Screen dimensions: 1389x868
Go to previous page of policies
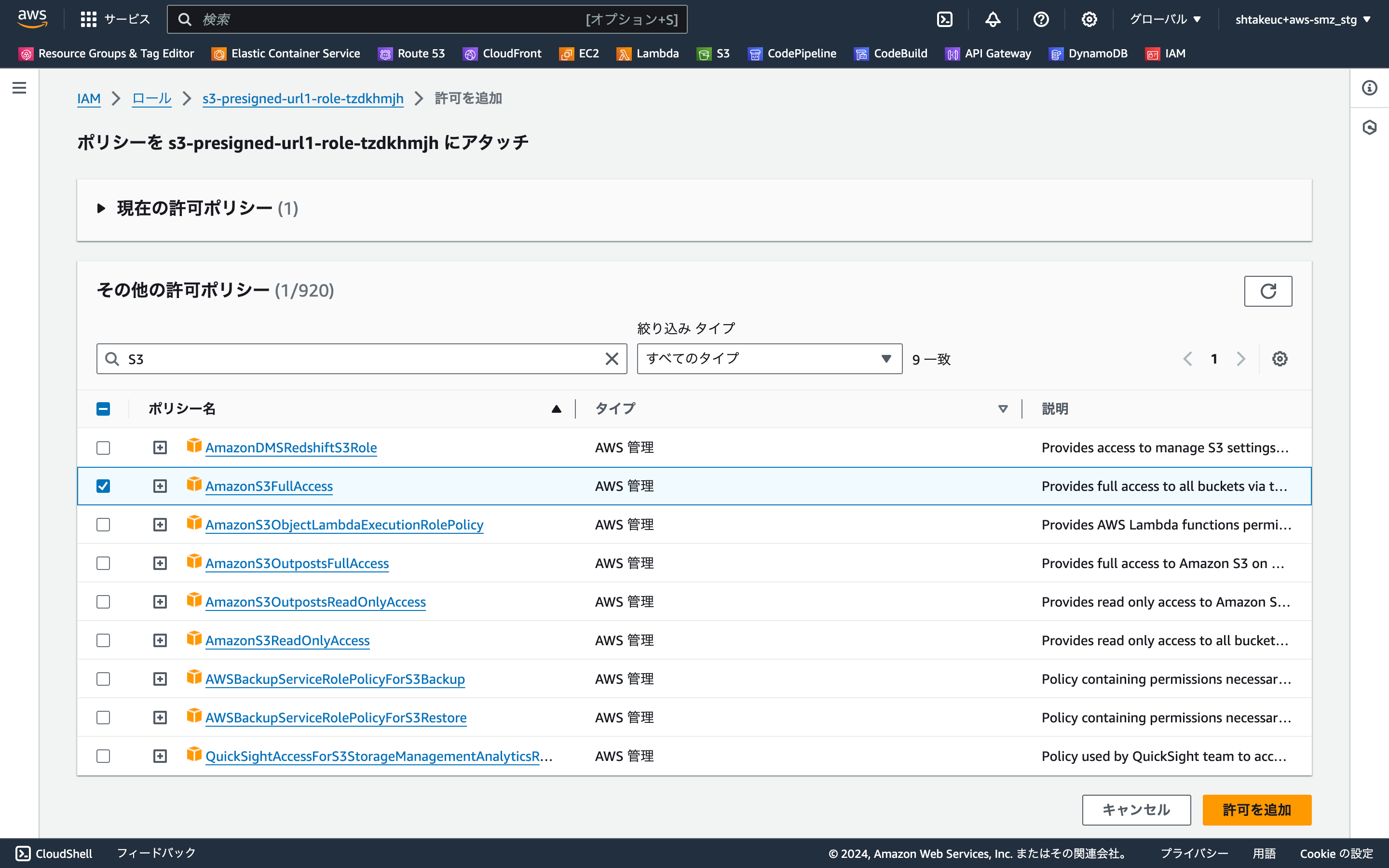click(x=1187, y=359)
